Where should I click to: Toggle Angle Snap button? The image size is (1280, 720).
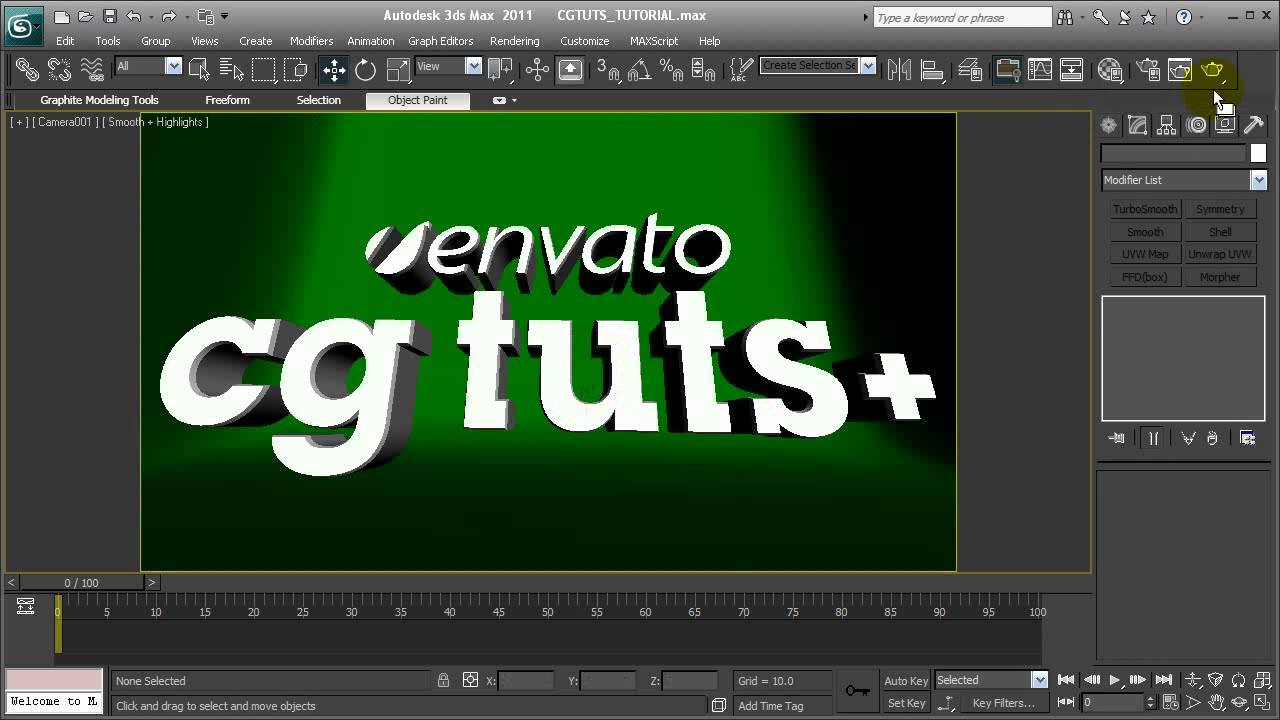click(640, 69)
